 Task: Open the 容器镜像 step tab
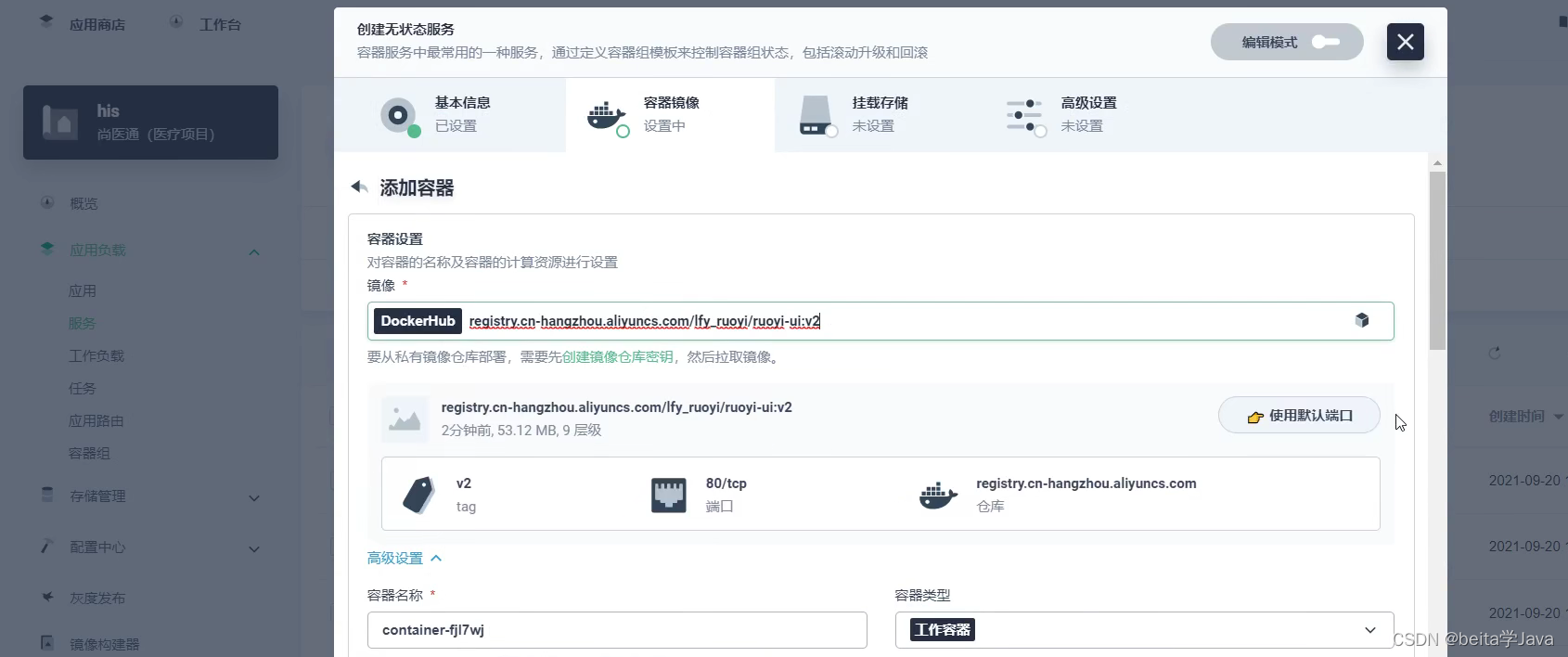click(x=670, y=115)
